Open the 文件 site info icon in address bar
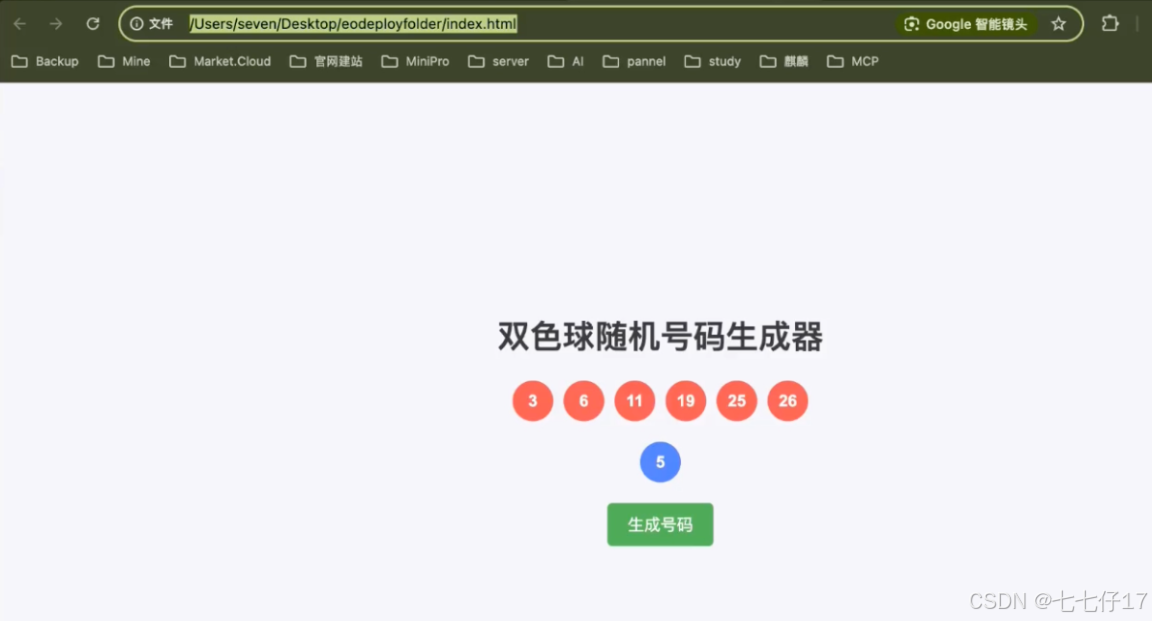The width and height of the screenshot is (1152, 621). tap(137, 23)
